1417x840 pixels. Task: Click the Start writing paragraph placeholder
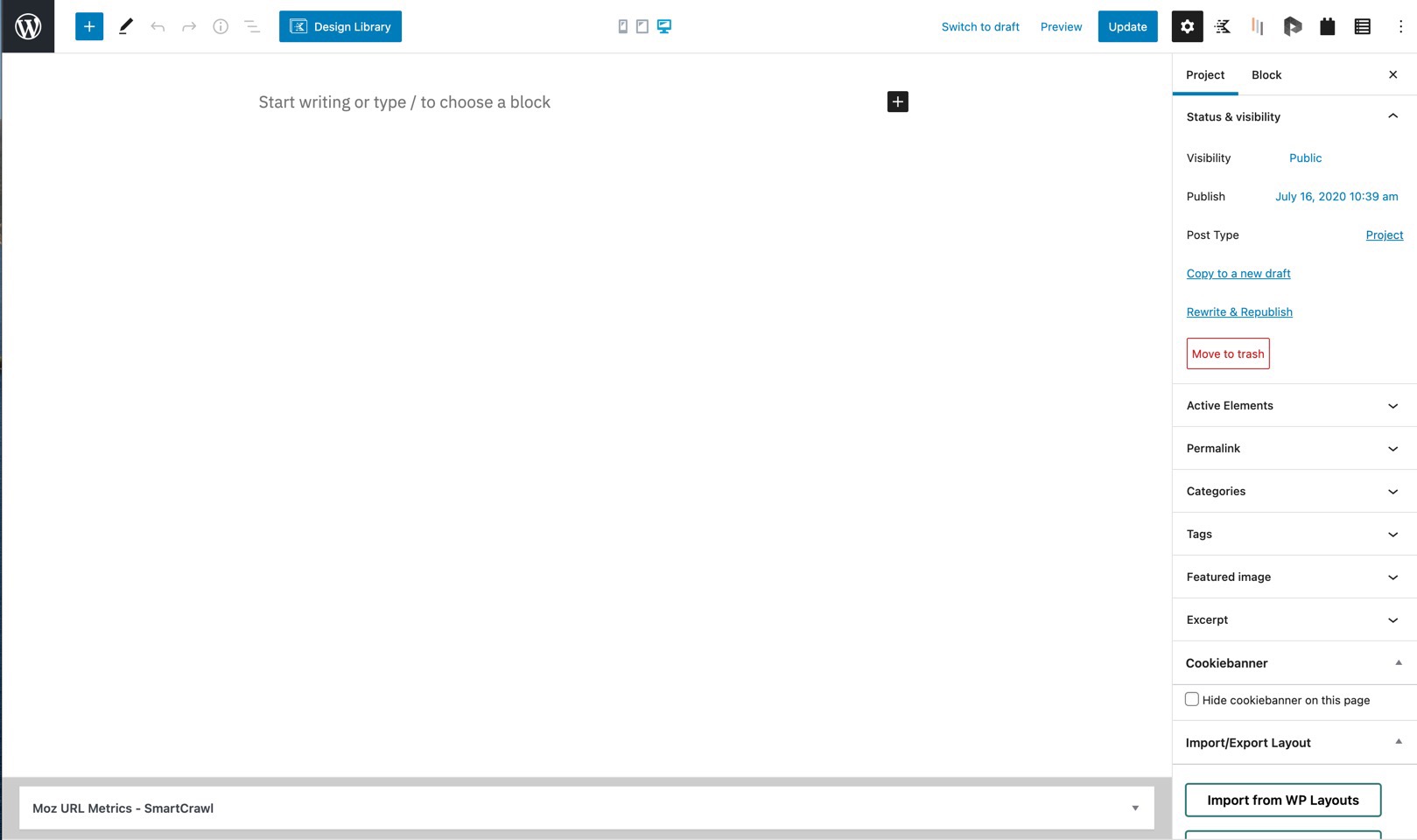pyautogui.click(x=404, y=101)
